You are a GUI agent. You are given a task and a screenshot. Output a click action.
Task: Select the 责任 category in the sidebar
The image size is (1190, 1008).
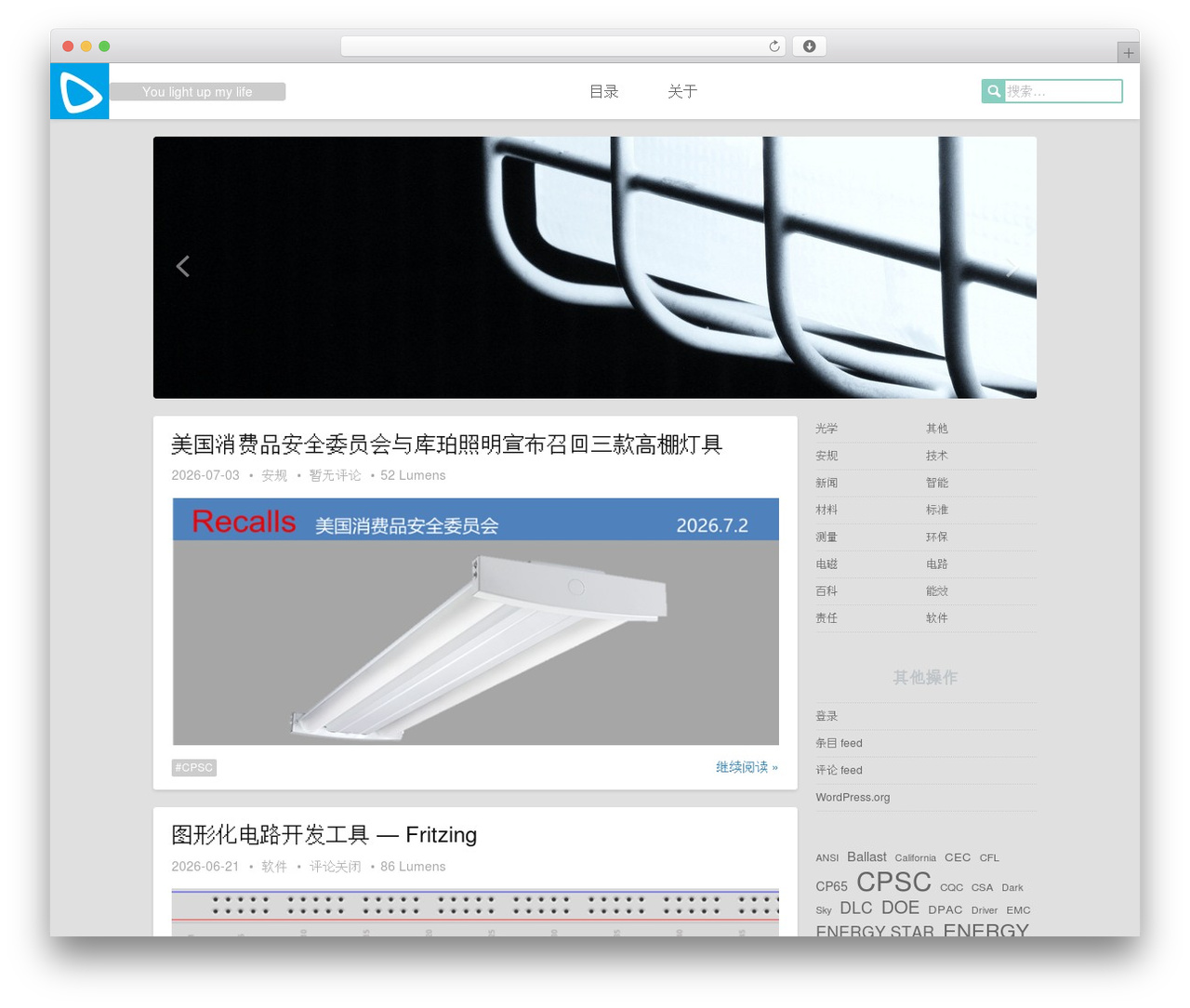click(x=826, y=617)
